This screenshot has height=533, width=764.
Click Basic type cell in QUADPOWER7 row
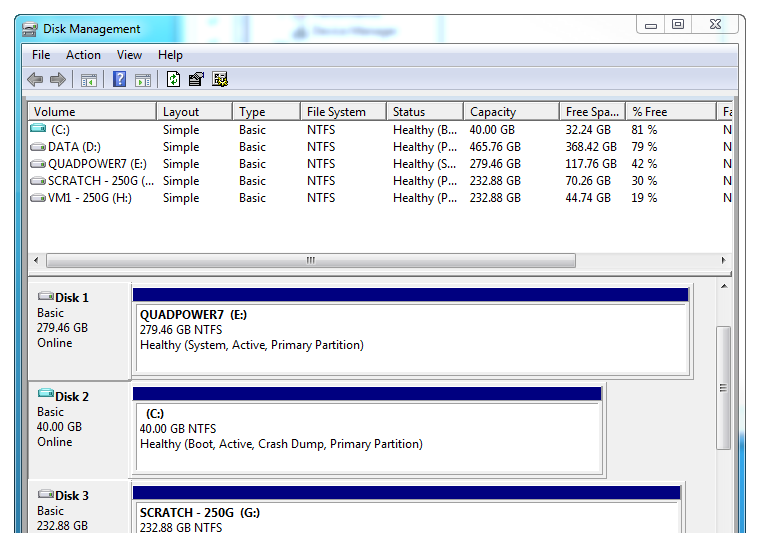click(x=252, y=164)
